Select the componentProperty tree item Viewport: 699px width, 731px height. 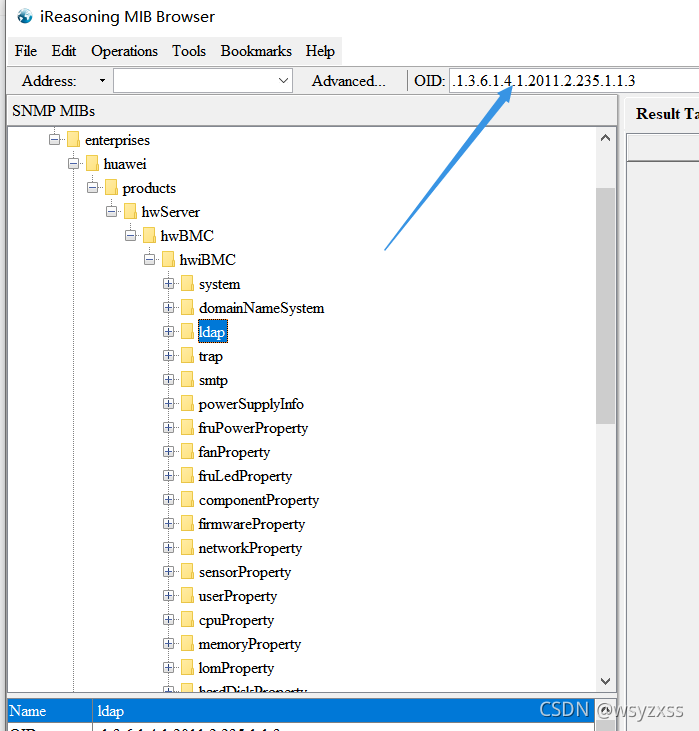pyautogui.click(x=259, y=500)
